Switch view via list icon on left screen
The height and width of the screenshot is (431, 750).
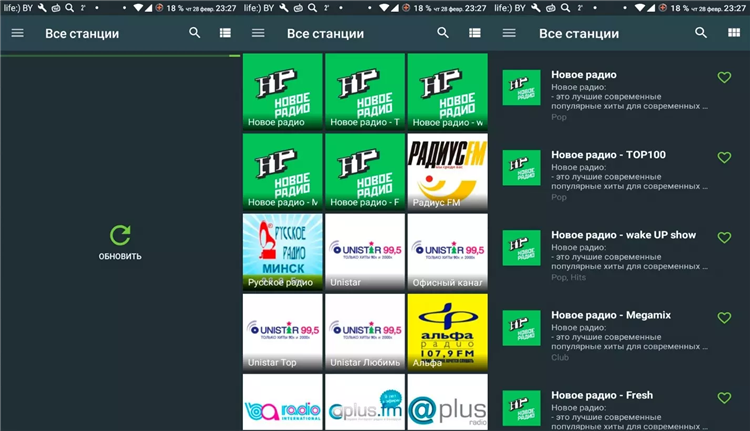pyautogui.click(x=225, y=33)
